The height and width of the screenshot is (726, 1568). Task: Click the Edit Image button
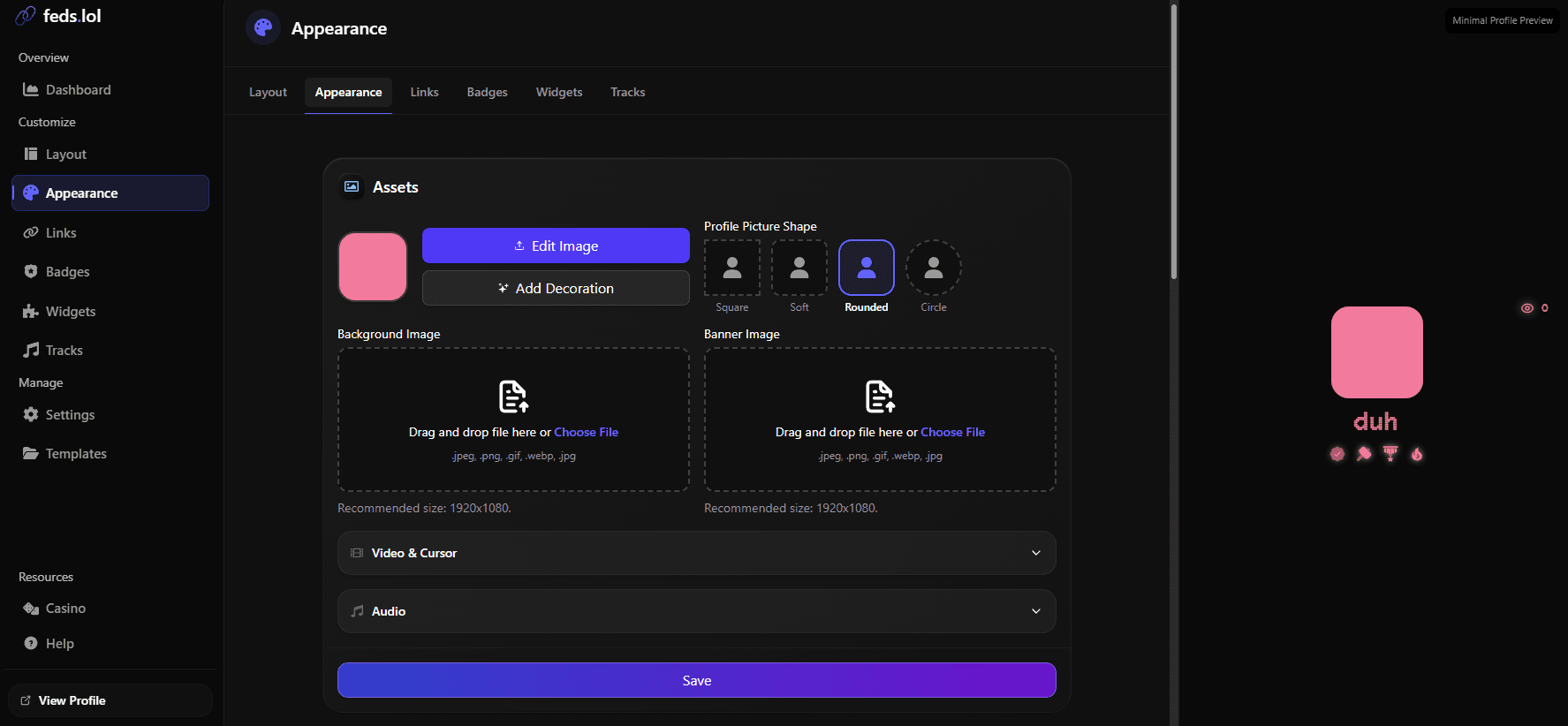pos(556,246)
